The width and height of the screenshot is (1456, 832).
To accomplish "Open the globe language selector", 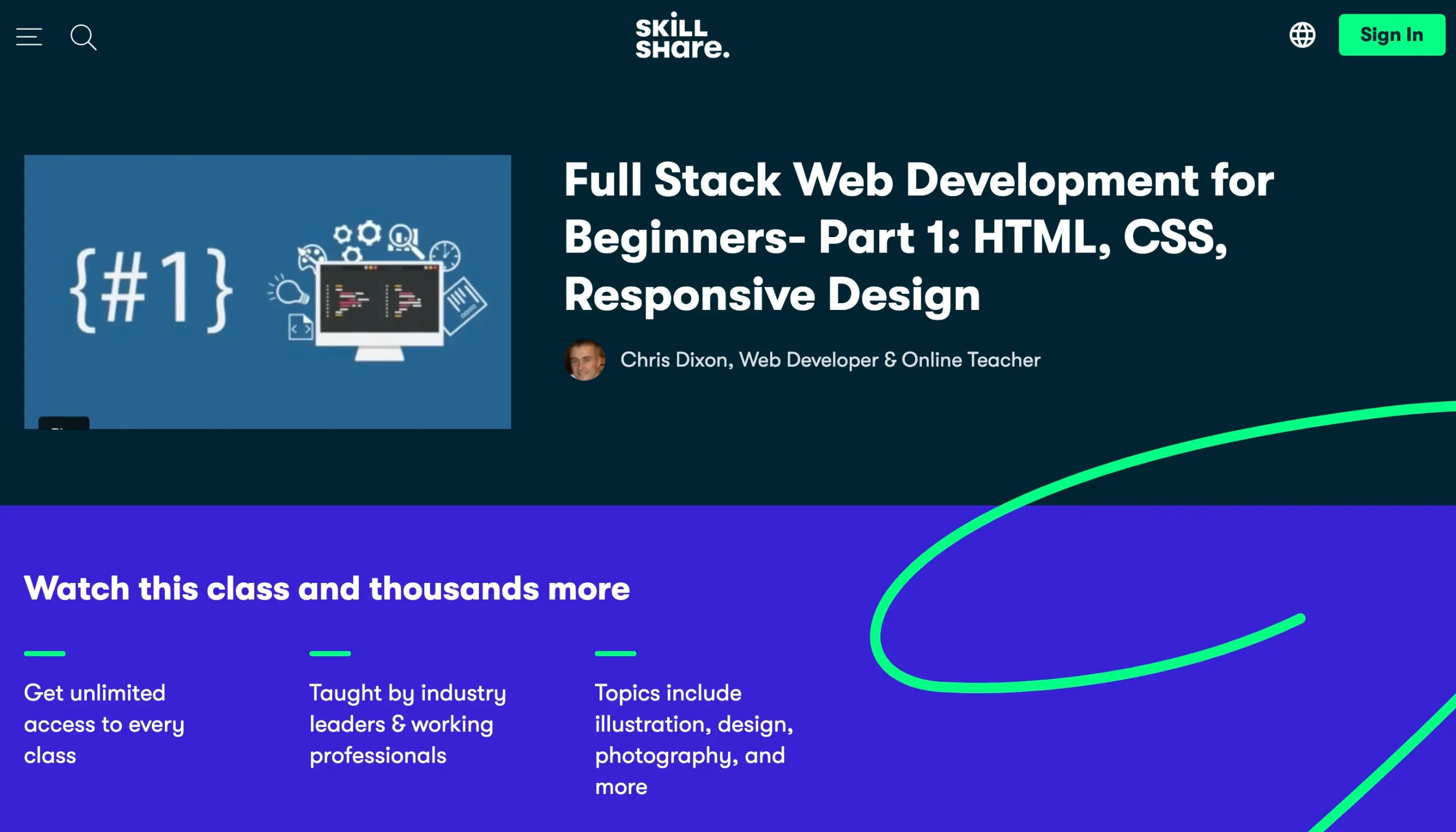I will [1302, 35].
